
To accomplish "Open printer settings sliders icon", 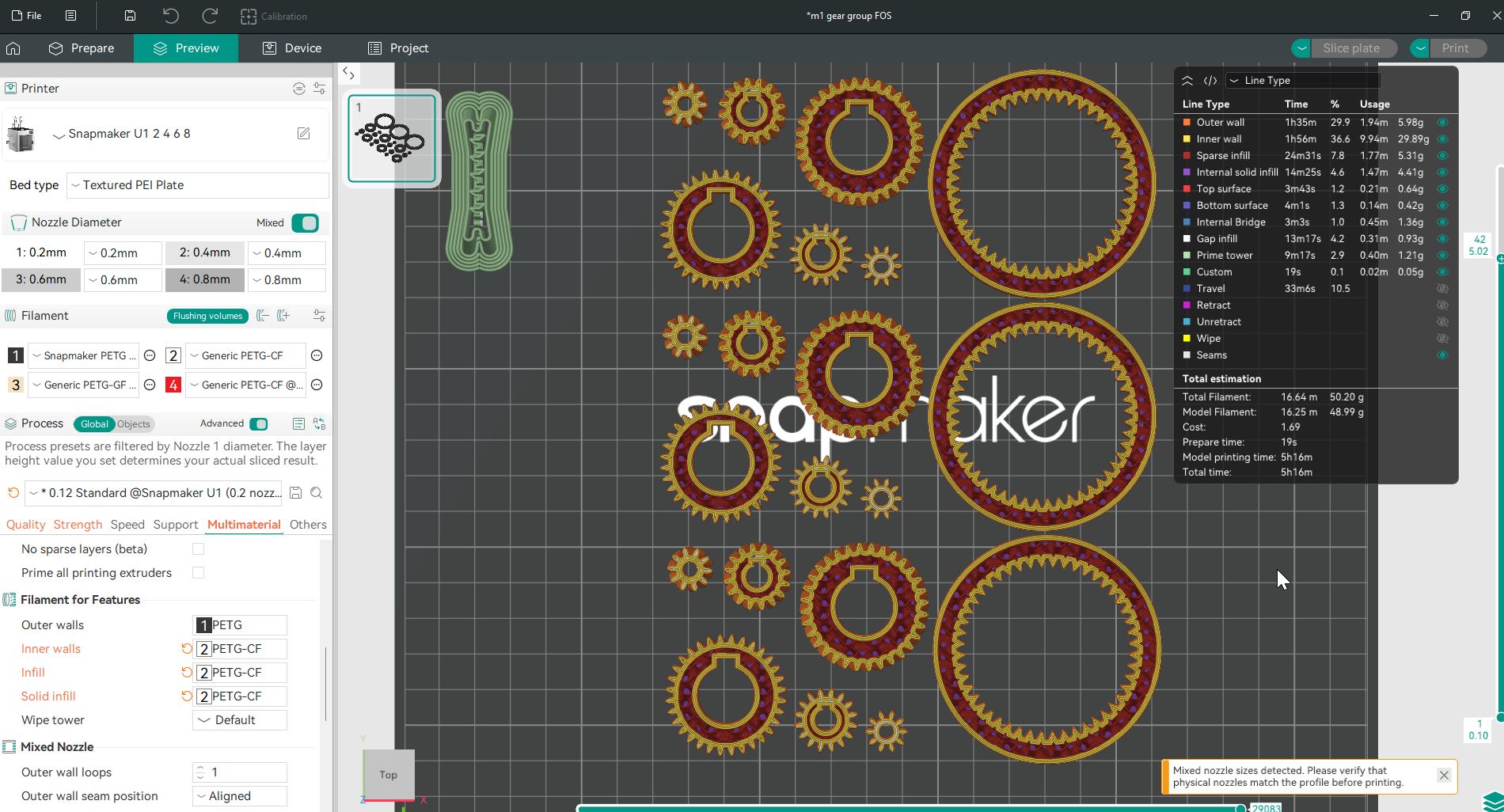I will (320, 89).
